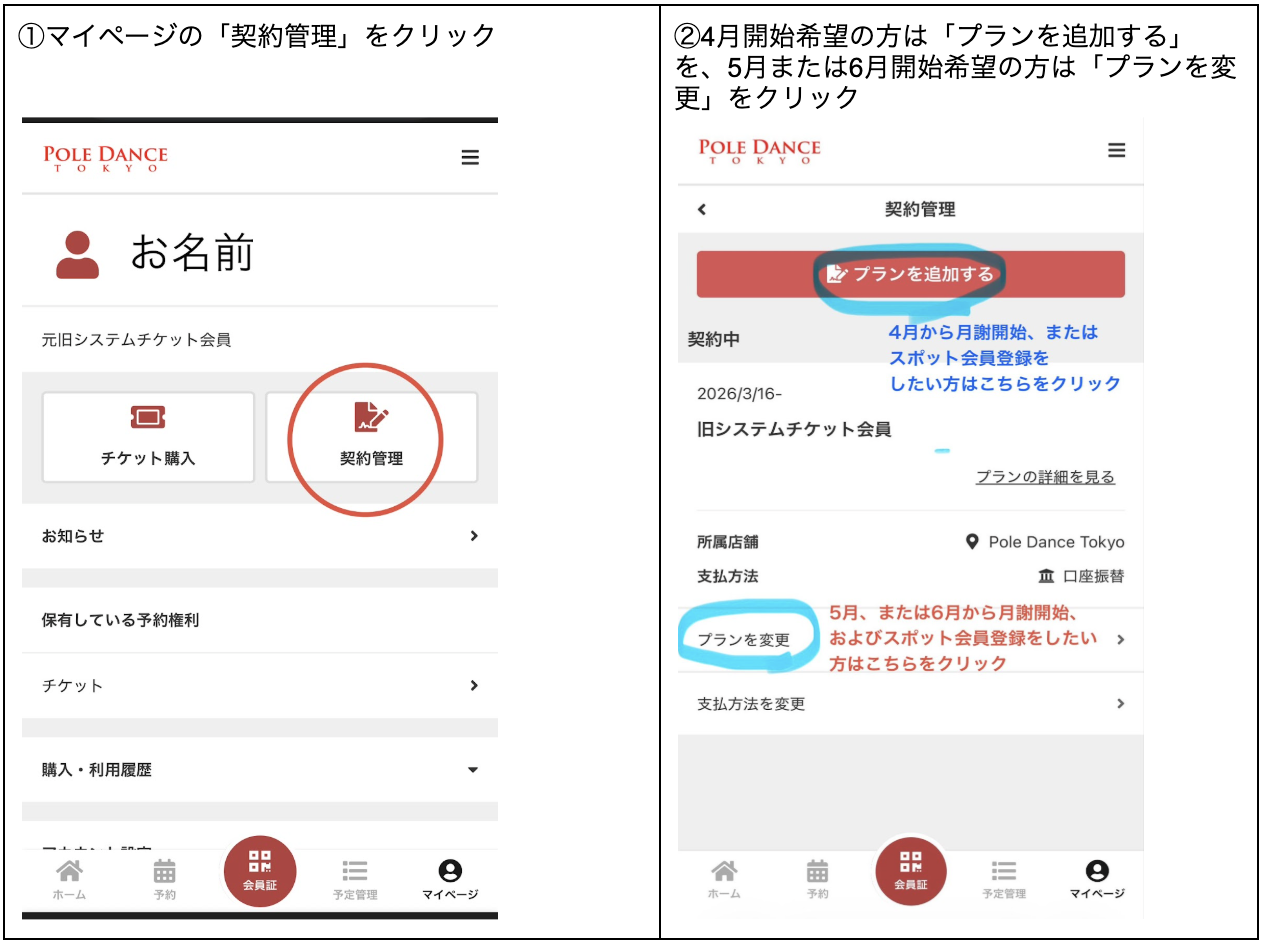Click the user avatar icon next to お名前
The image size is (1270, 948).
(x=77, y=255)
